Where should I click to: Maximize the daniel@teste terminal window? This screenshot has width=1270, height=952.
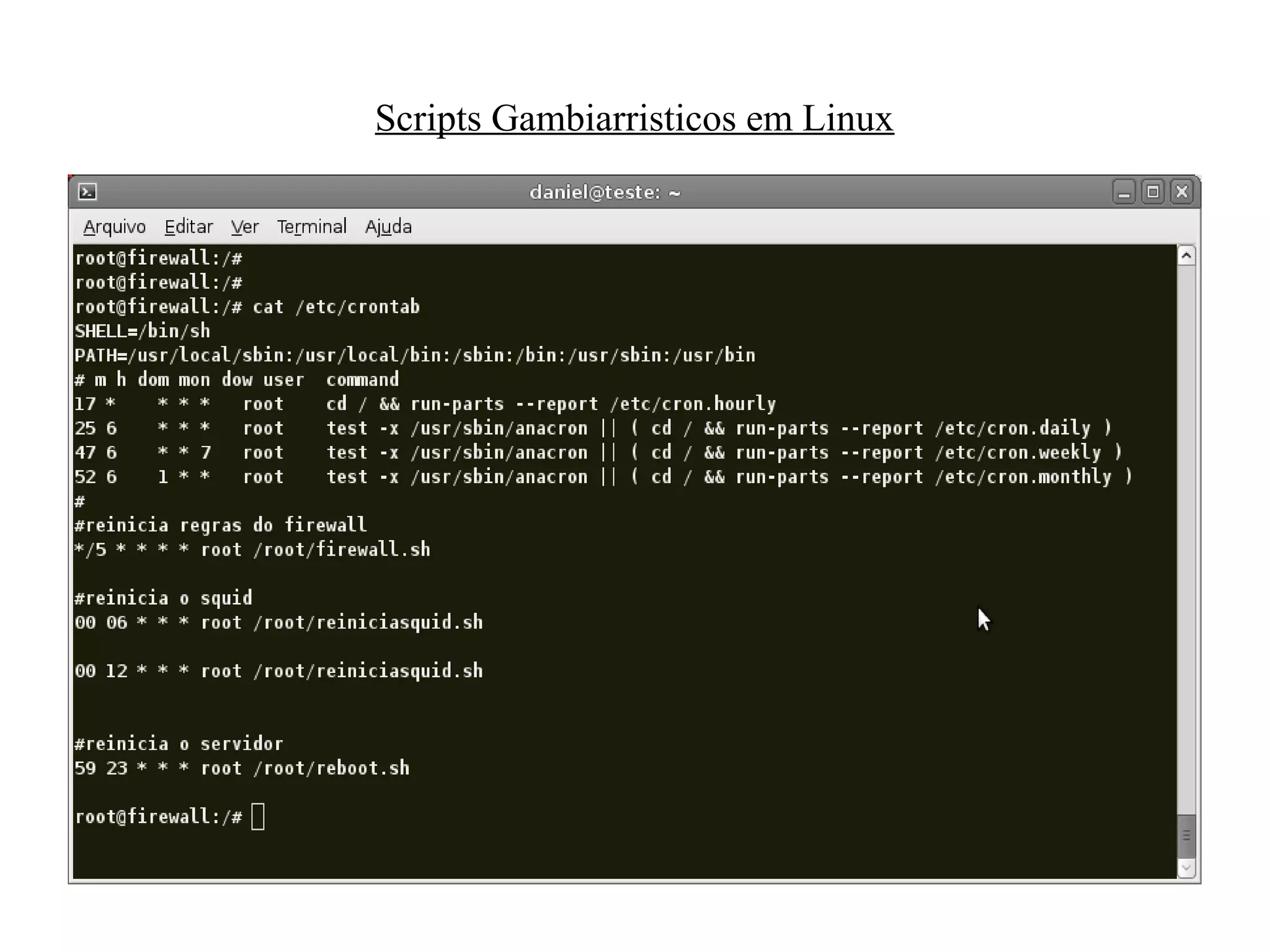(1153, 192)
